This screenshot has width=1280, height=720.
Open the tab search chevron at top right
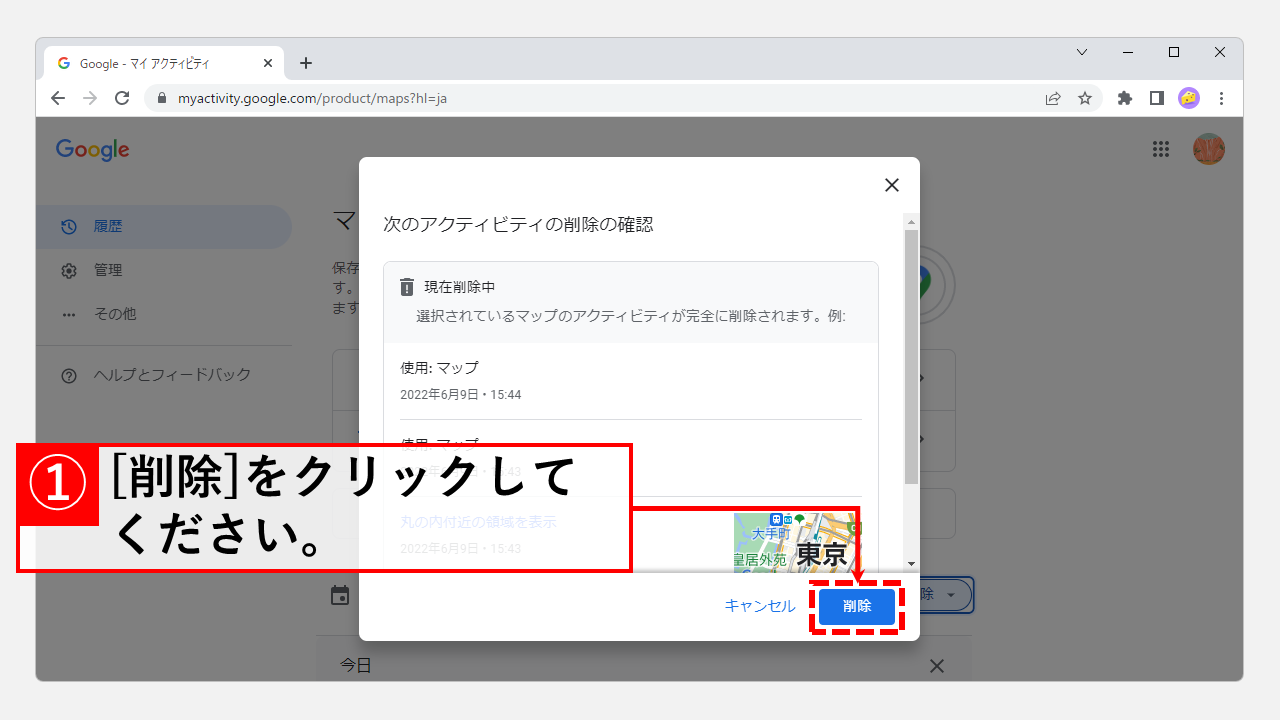[1082, 52]
